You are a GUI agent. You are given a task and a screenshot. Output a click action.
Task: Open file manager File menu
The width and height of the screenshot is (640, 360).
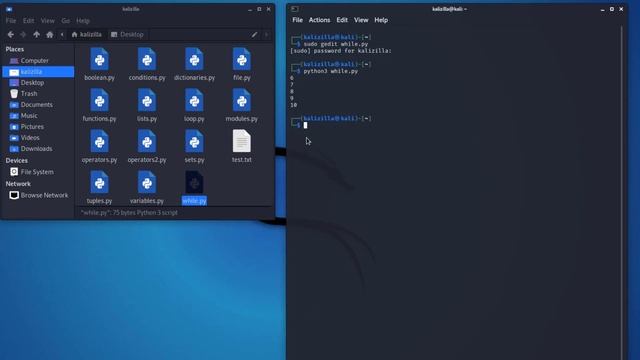(x=11, y=20)
